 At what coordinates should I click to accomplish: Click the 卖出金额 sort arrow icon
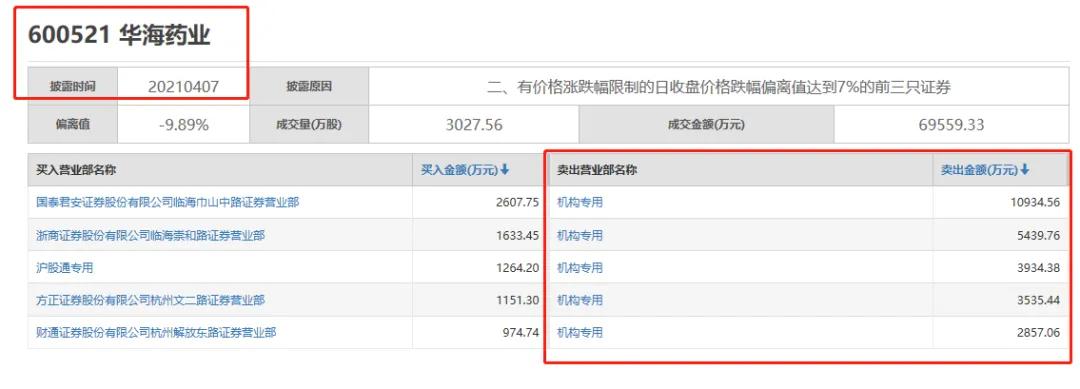pyautogui.click(x=1025, y=170)
